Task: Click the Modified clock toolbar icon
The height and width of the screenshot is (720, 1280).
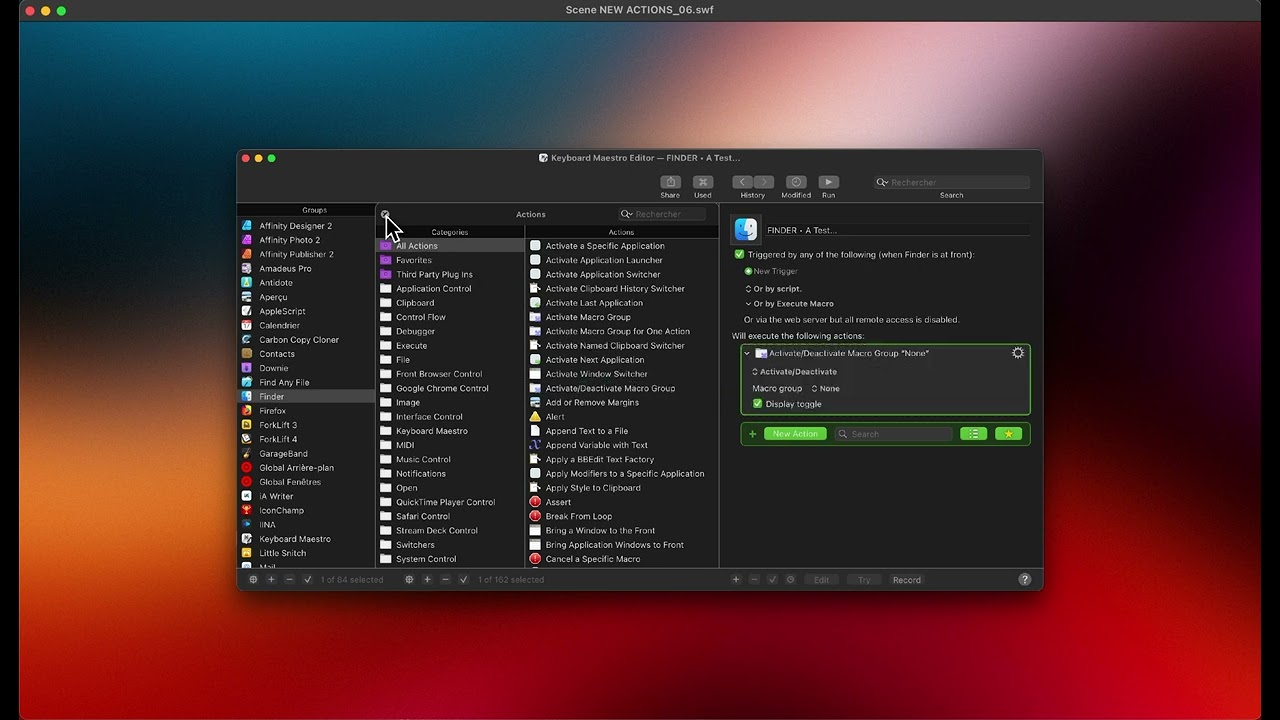Action: pos(796,182)
